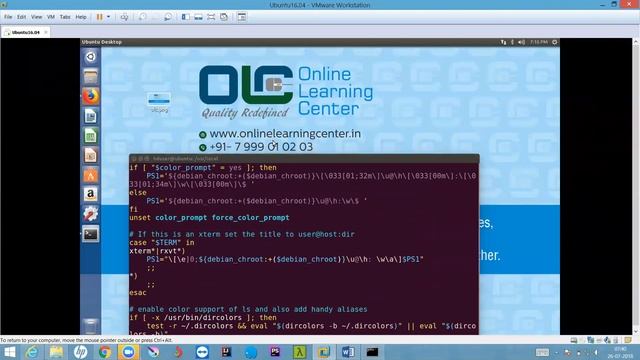Enter full screen mode from VMware toolbar
Image resolution: width=640 pixels, height=360 pixels.
coord(211,17)
